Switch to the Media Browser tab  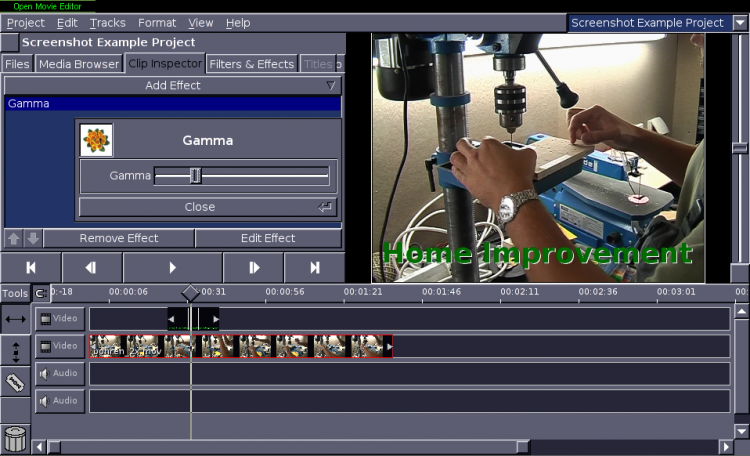click(79, 64)
